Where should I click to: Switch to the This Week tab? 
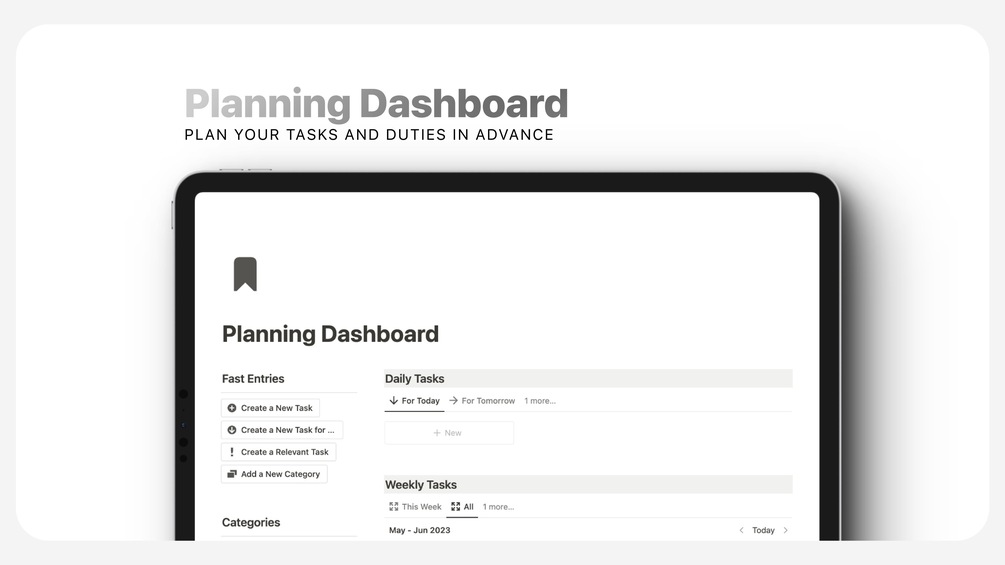(415, 507)
